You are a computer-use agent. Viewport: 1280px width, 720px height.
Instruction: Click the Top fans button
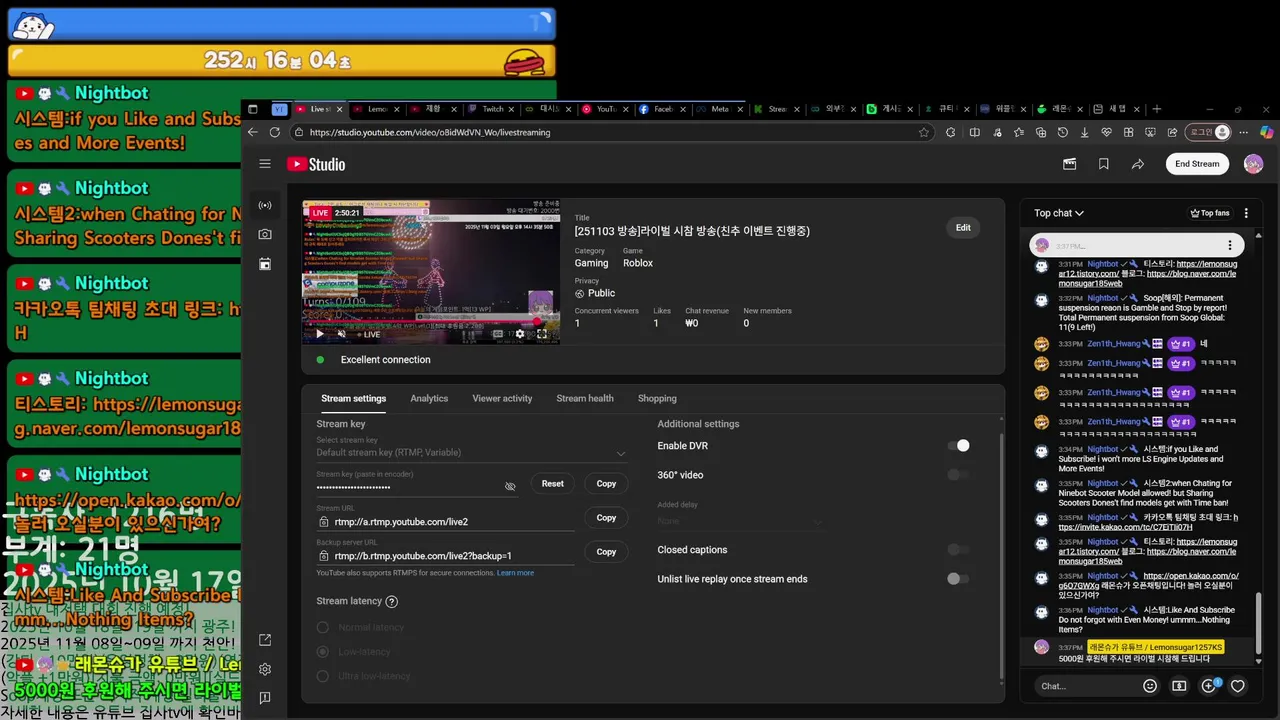[1209, 213]
